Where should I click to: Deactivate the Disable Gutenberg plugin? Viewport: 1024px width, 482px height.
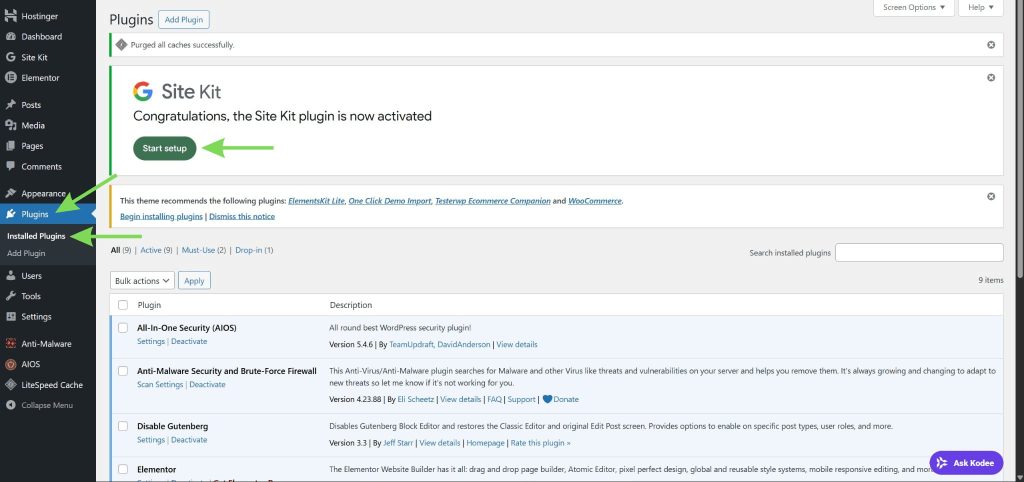point(189,440)
